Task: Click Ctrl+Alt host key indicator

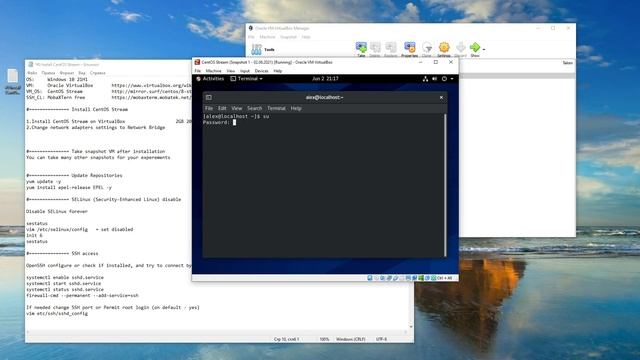Action: [x=444, y=278]
